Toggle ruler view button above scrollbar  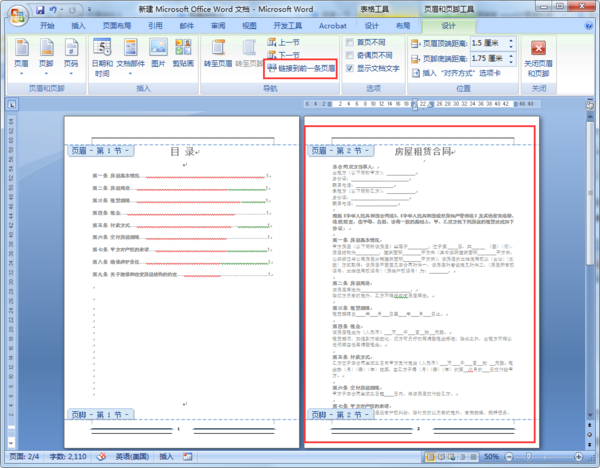click(590, 105)
